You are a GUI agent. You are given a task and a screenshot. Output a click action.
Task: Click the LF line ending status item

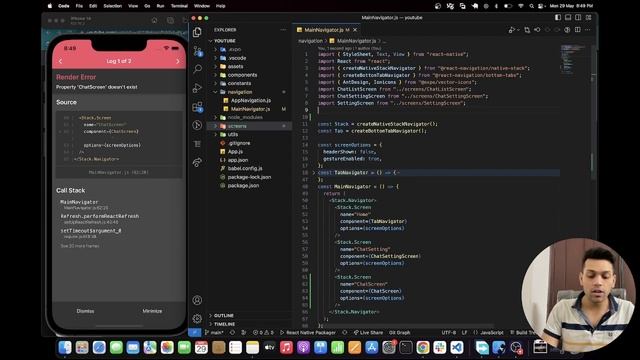[464, 333]
